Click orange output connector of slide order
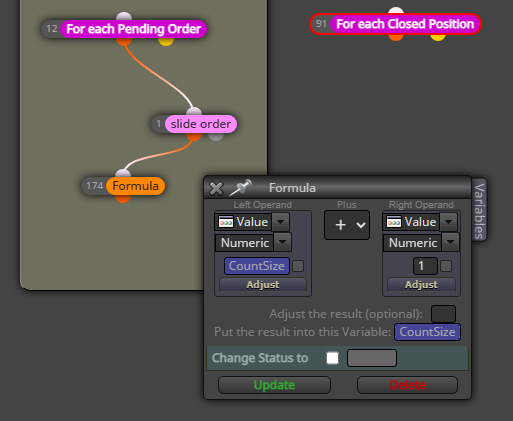Viewport: 513px width, 421px height. point(194,136)
